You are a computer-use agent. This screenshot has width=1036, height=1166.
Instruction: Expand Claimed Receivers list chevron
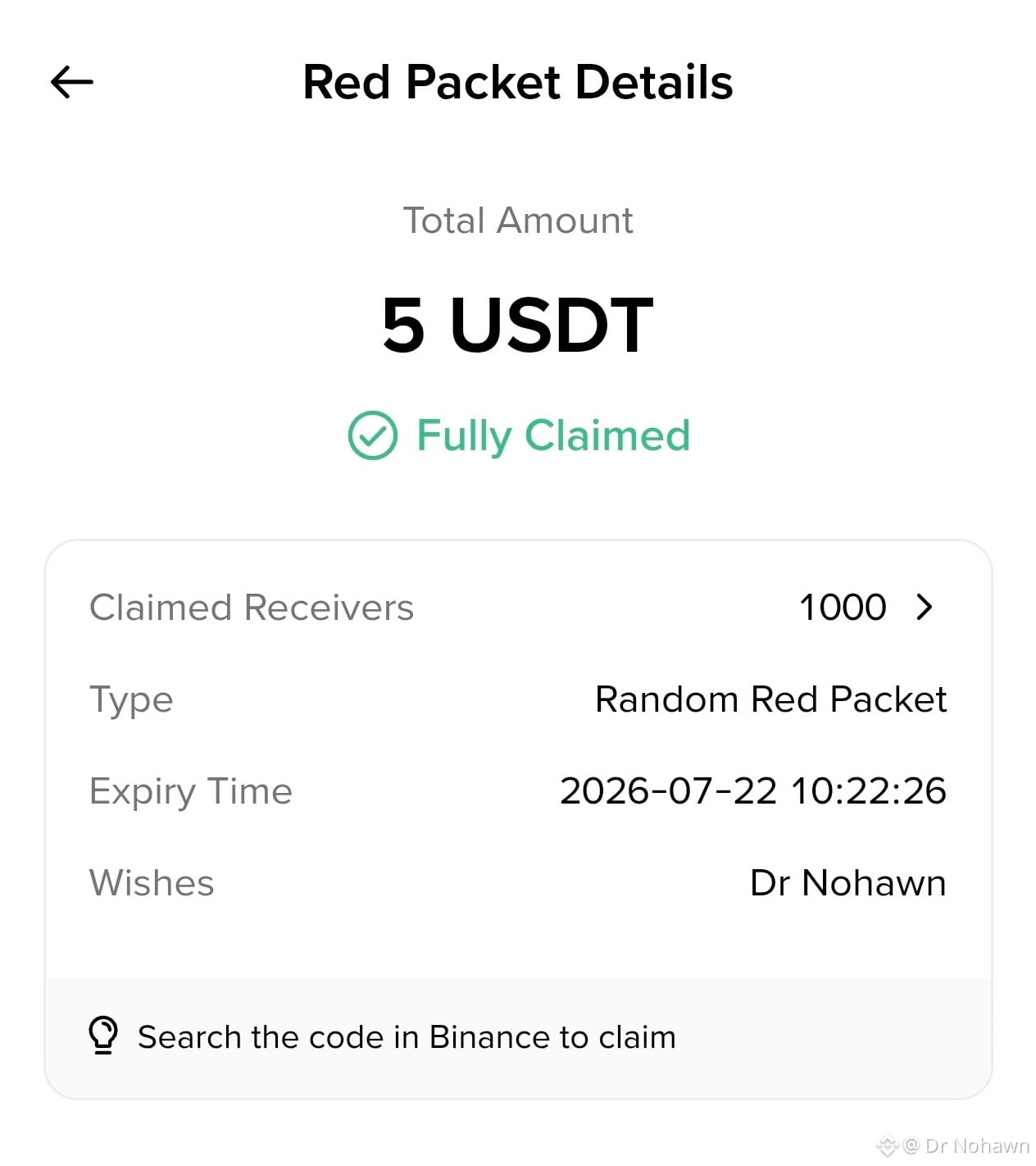click(x=925, y=607)
